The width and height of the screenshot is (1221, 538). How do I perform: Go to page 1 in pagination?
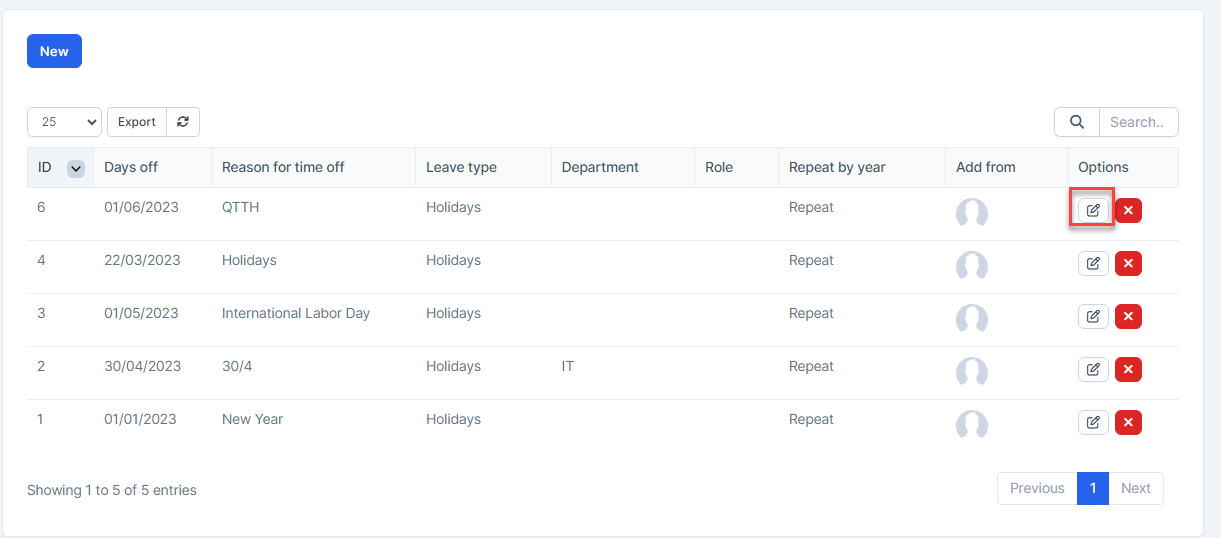pos(1093,488)
